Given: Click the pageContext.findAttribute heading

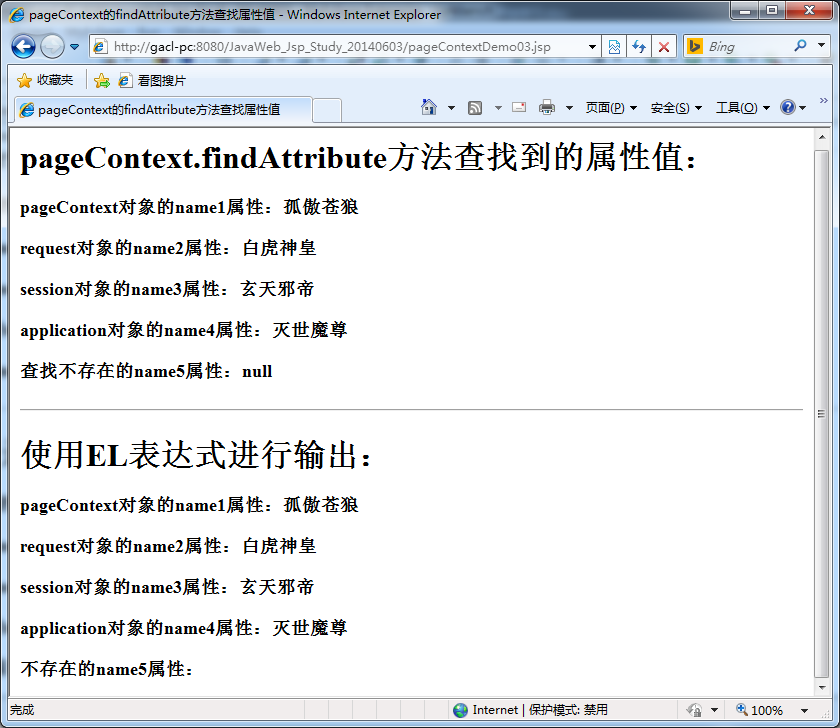Looking at the screenshot, I should pos(358,157).
